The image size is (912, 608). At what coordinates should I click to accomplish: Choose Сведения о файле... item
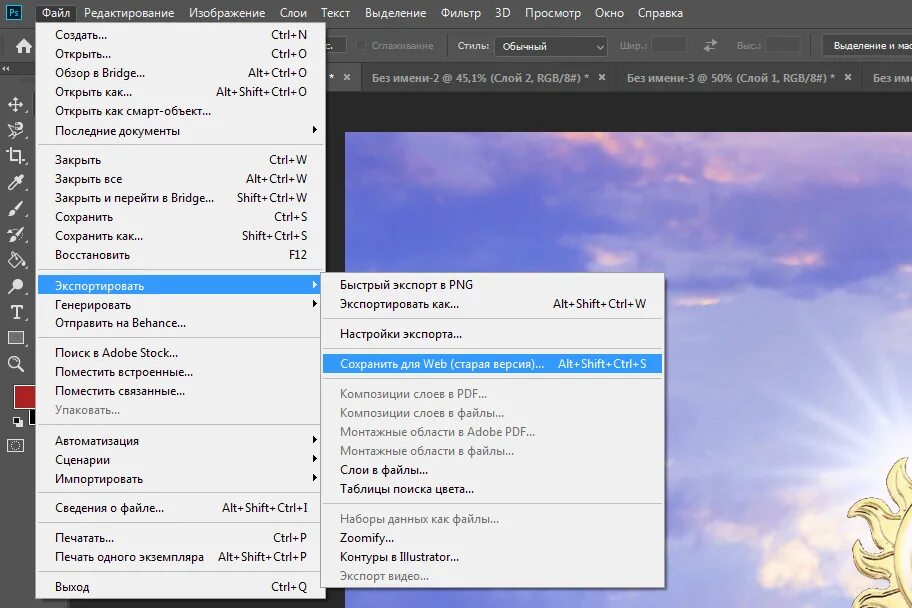[181, 508]
